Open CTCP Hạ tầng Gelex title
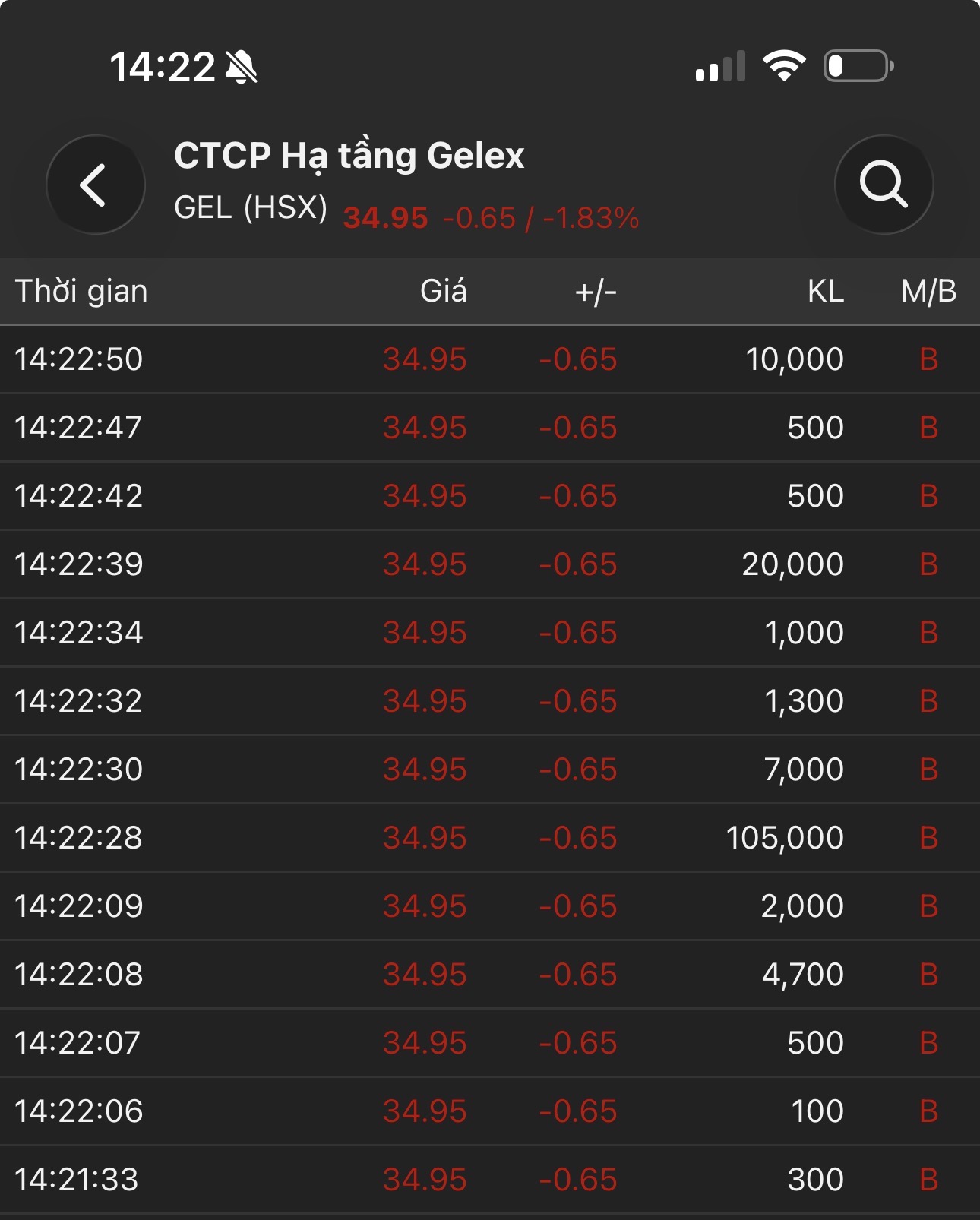The width and height of the screenshot is (980, 1220). point(349,156)
